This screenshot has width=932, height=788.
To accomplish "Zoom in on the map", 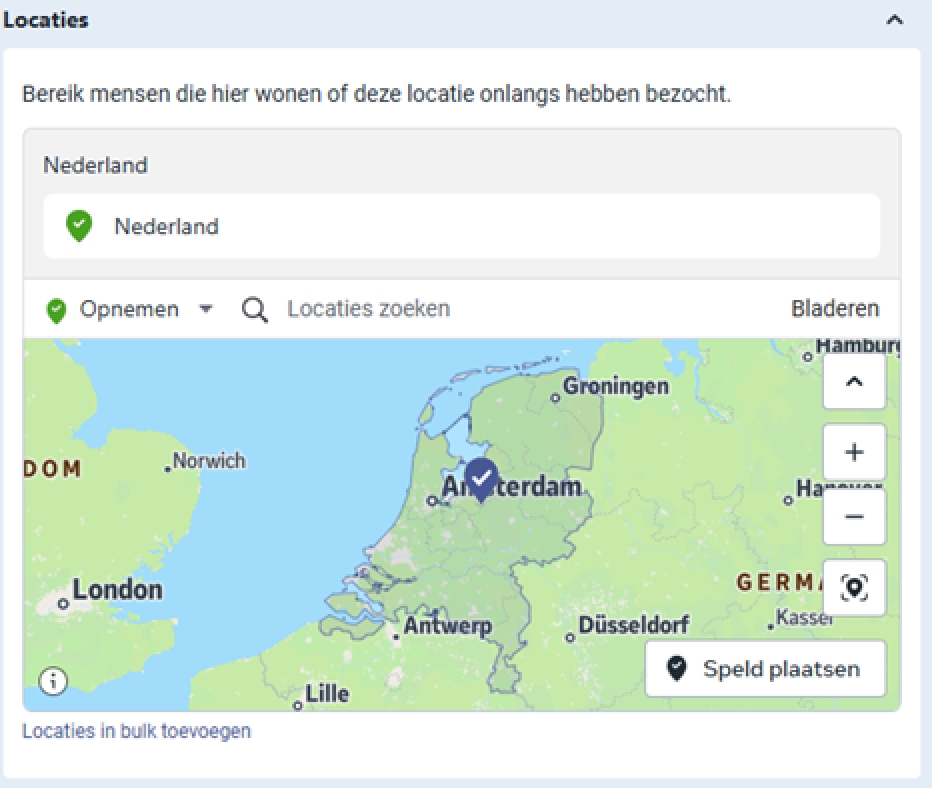I will click(x=853, y=452).
